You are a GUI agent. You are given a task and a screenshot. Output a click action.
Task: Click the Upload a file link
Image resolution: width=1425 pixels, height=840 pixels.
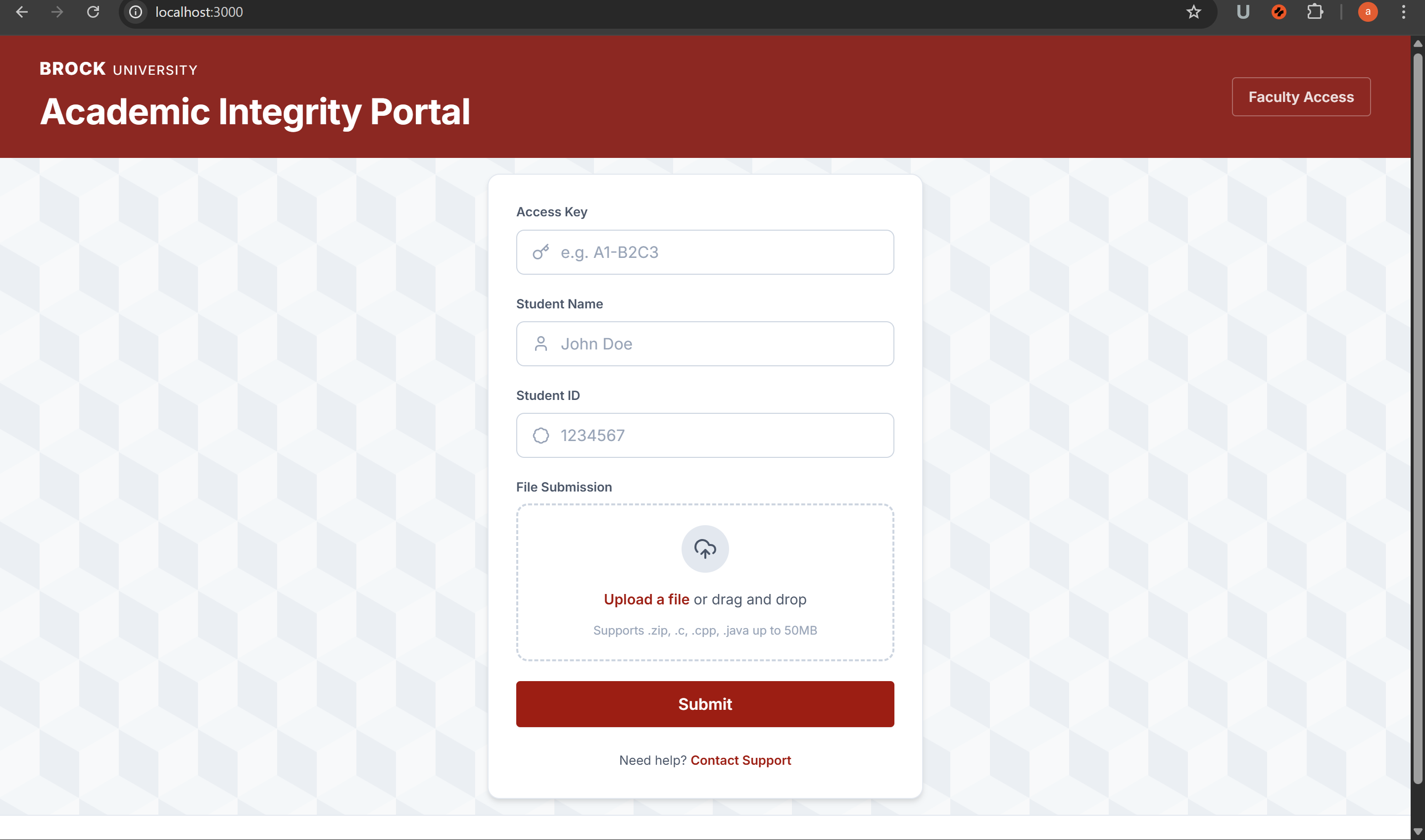pyautogui.click(x=646, y=599)
